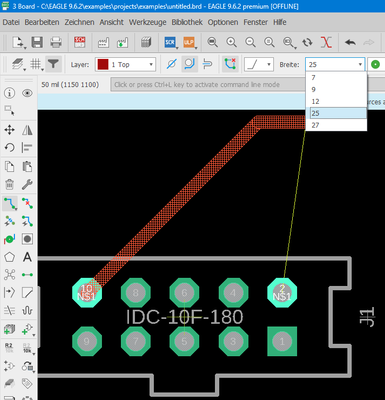The width and height of the screenshot is (385, 400).
Task: Click the zoom-to-fit magnifier icon
Action: pyautogui.click(x=212, y=42)
